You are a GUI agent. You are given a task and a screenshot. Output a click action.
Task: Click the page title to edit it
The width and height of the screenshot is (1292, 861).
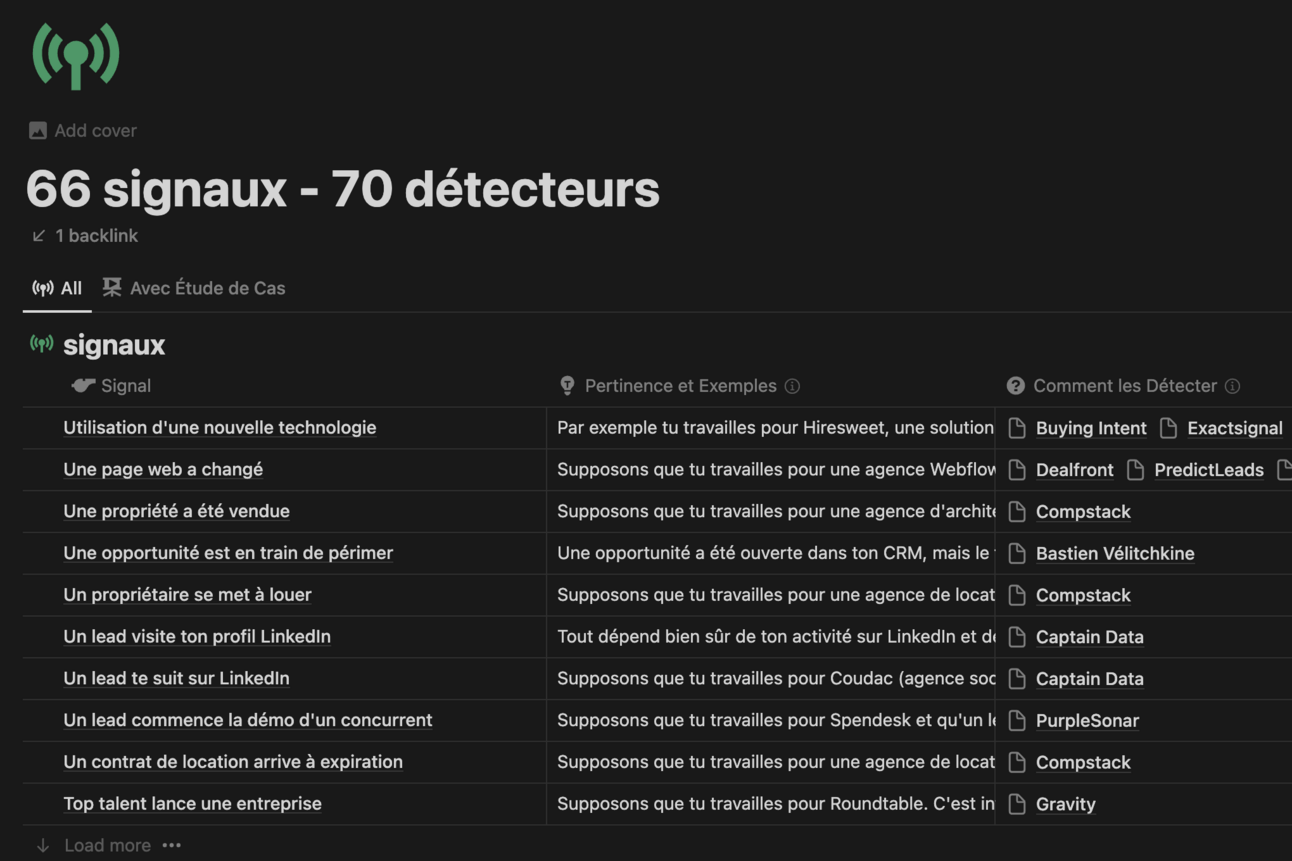340,190
